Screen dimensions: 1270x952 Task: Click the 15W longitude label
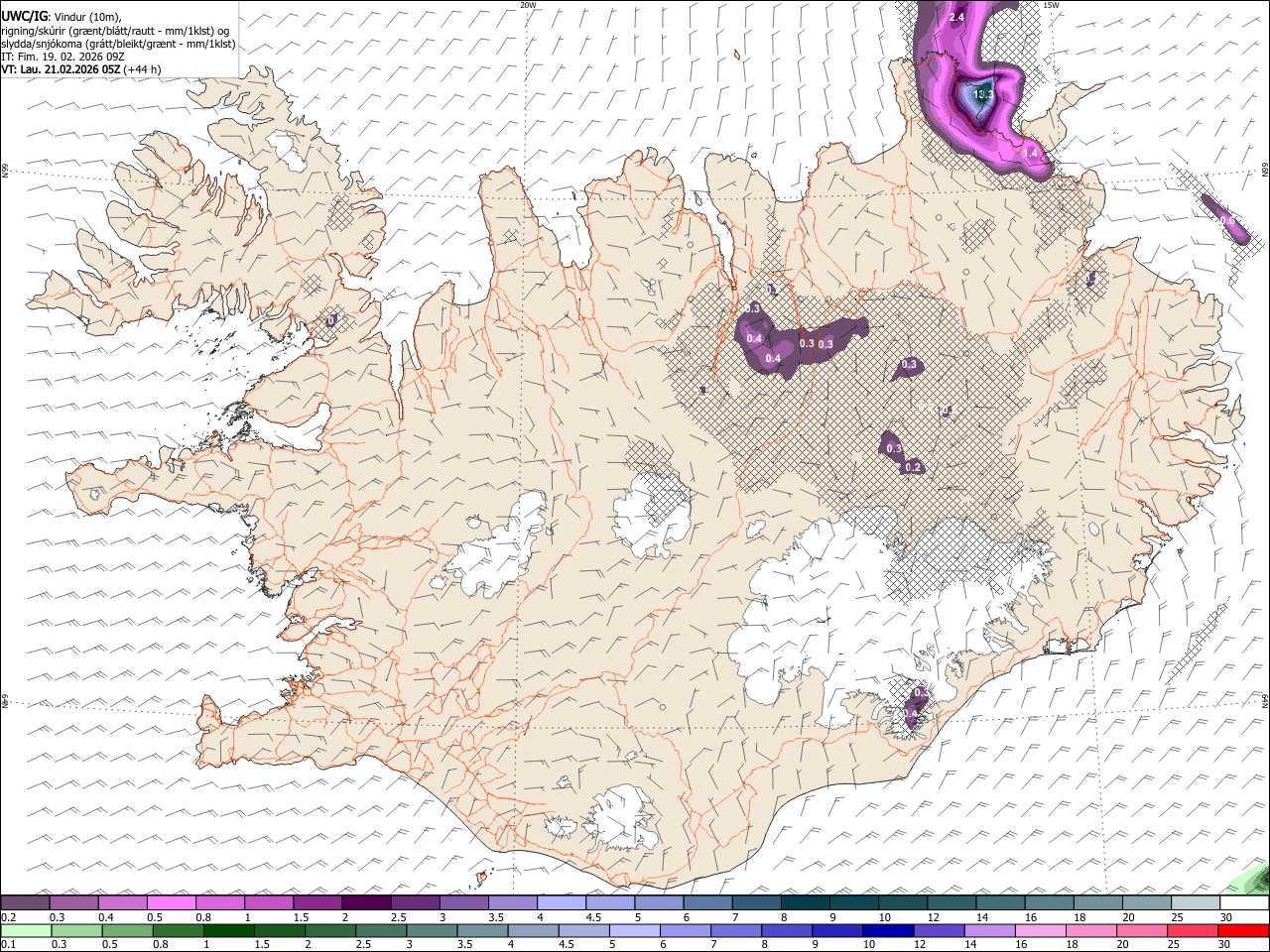coord(1051,5)
